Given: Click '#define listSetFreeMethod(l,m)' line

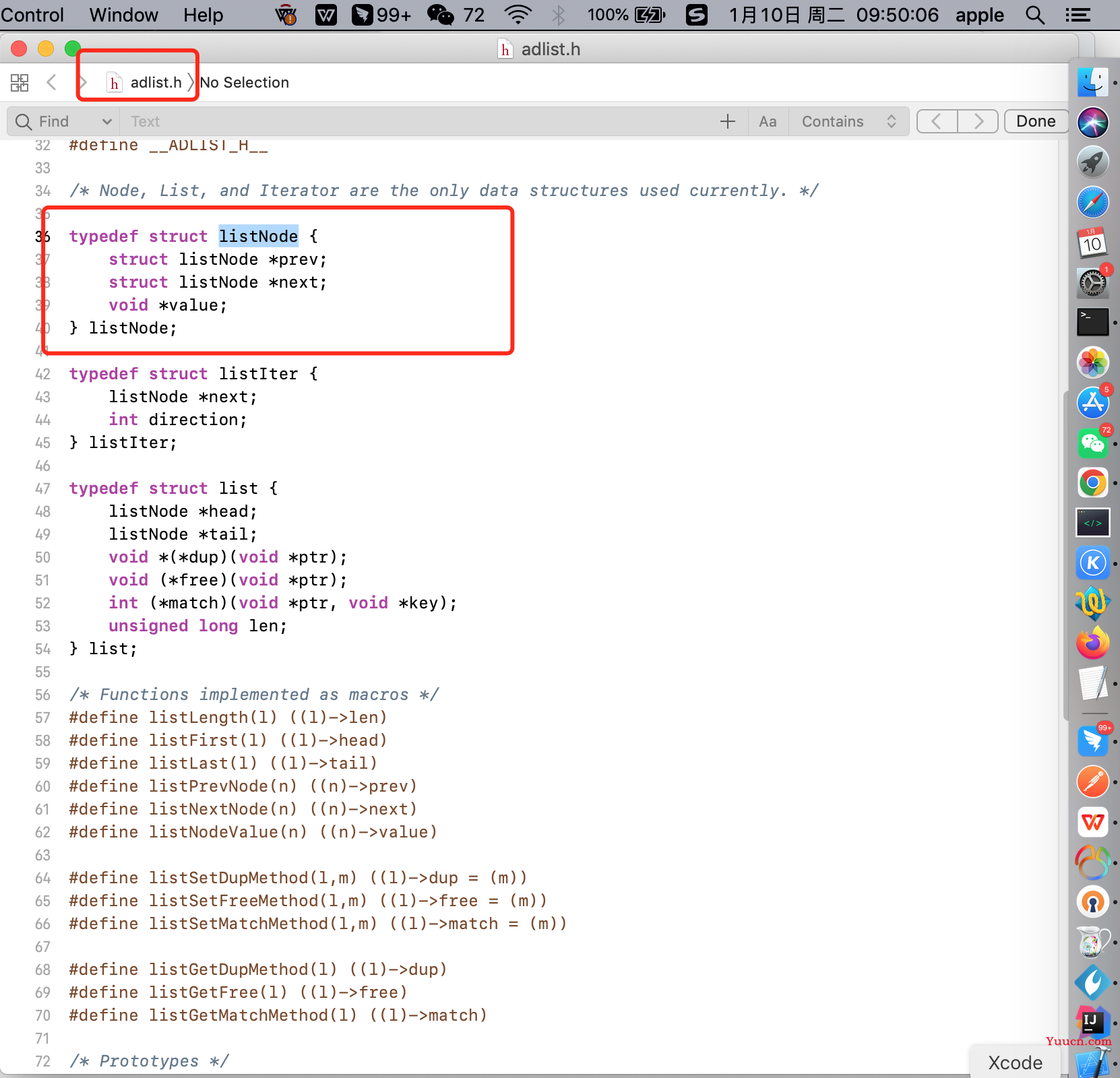Looking at the screenshot, I should 308,901.
